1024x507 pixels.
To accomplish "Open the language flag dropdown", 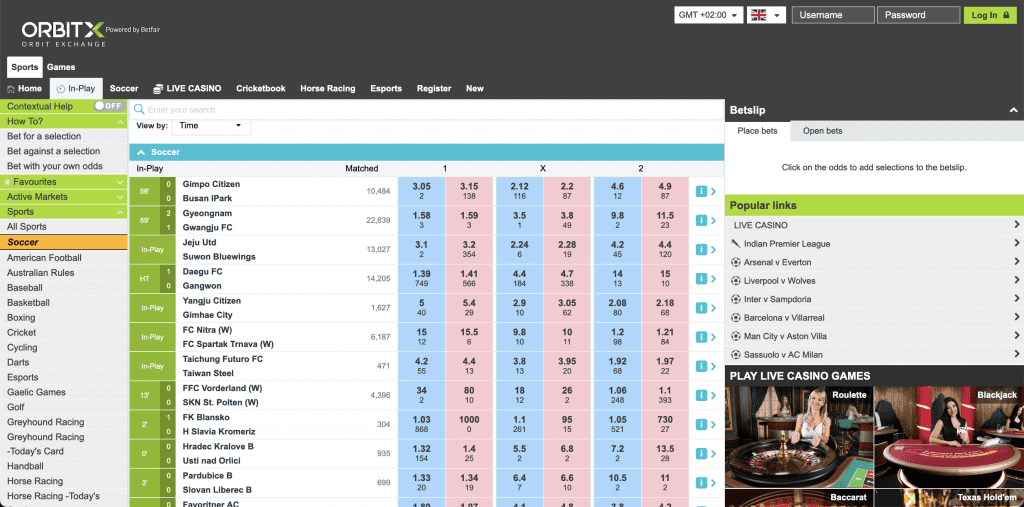I will 765,15.
